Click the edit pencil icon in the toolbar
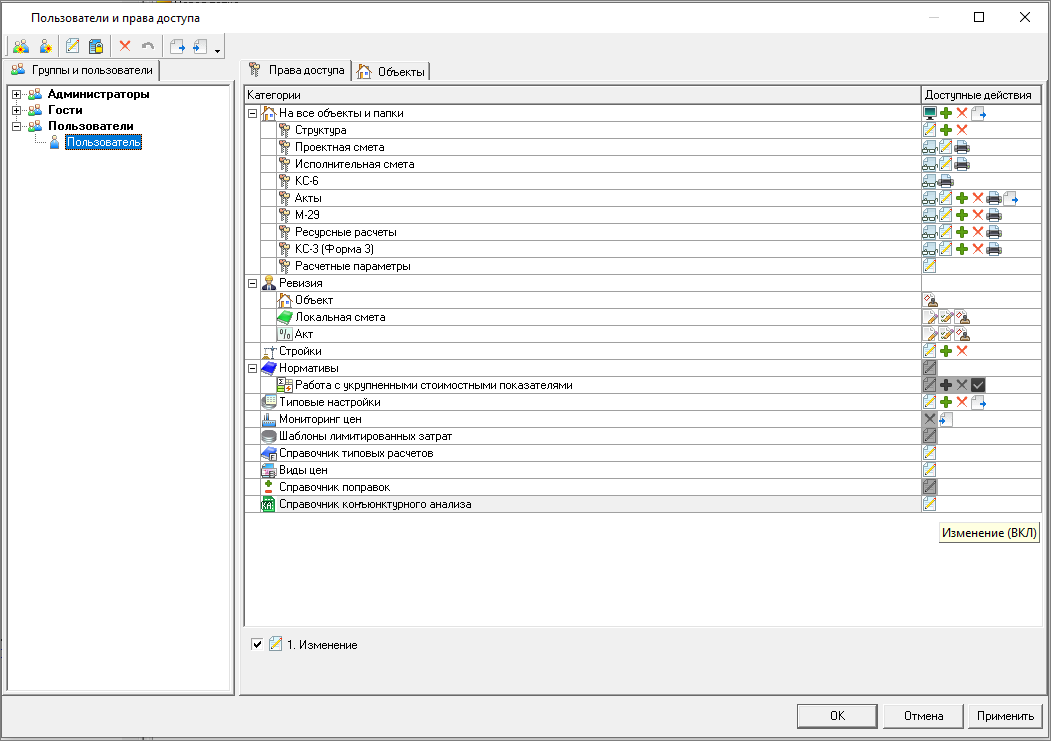 click(72, 46)
